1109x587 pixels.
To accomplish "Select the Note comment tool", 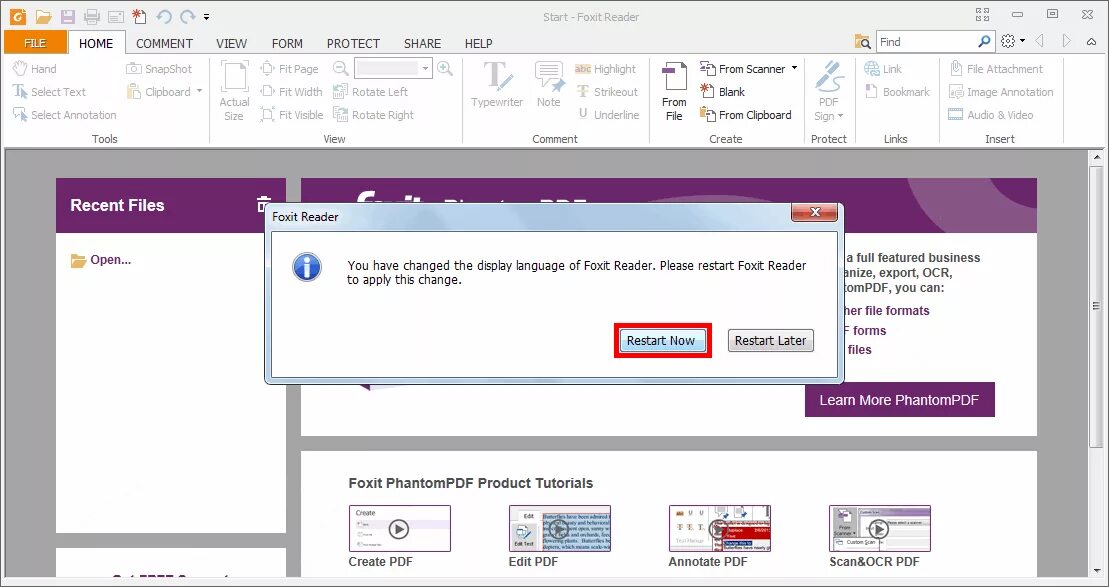I will click(548, 85).
